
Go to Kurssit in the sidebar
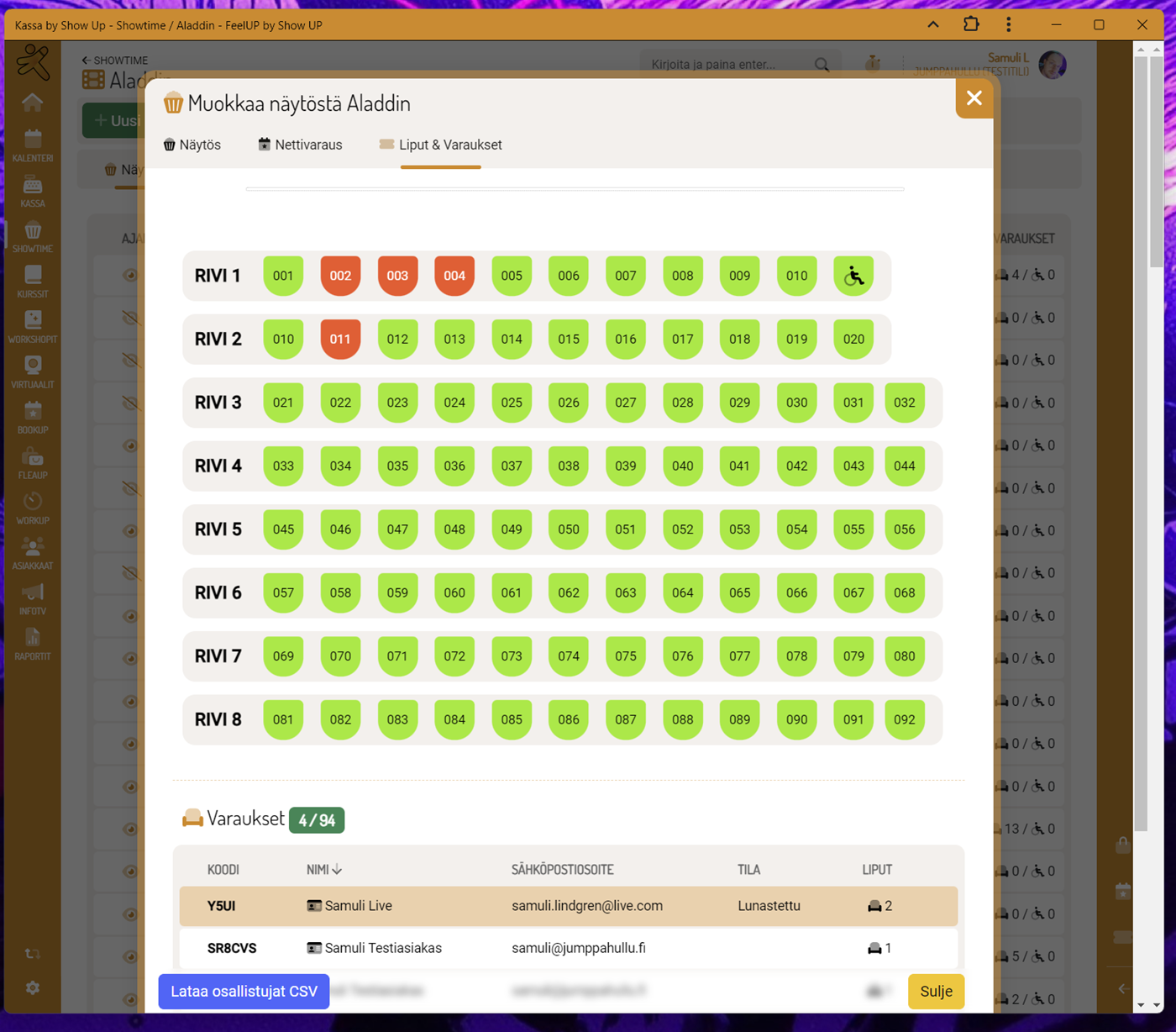pos(33,282)
